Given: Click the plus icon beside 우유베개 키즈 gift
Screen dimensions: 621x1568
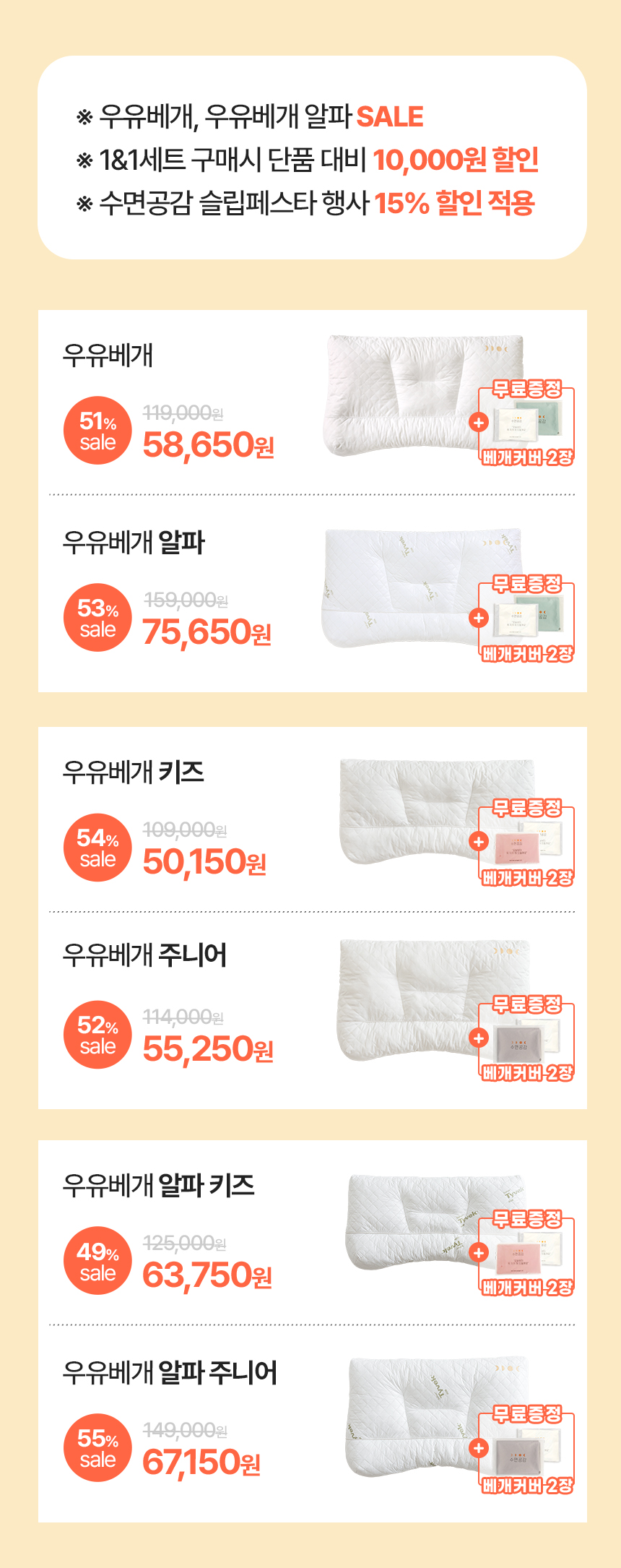Looking at the screenshot, I should pyautogui.click(x=479, y=841).
